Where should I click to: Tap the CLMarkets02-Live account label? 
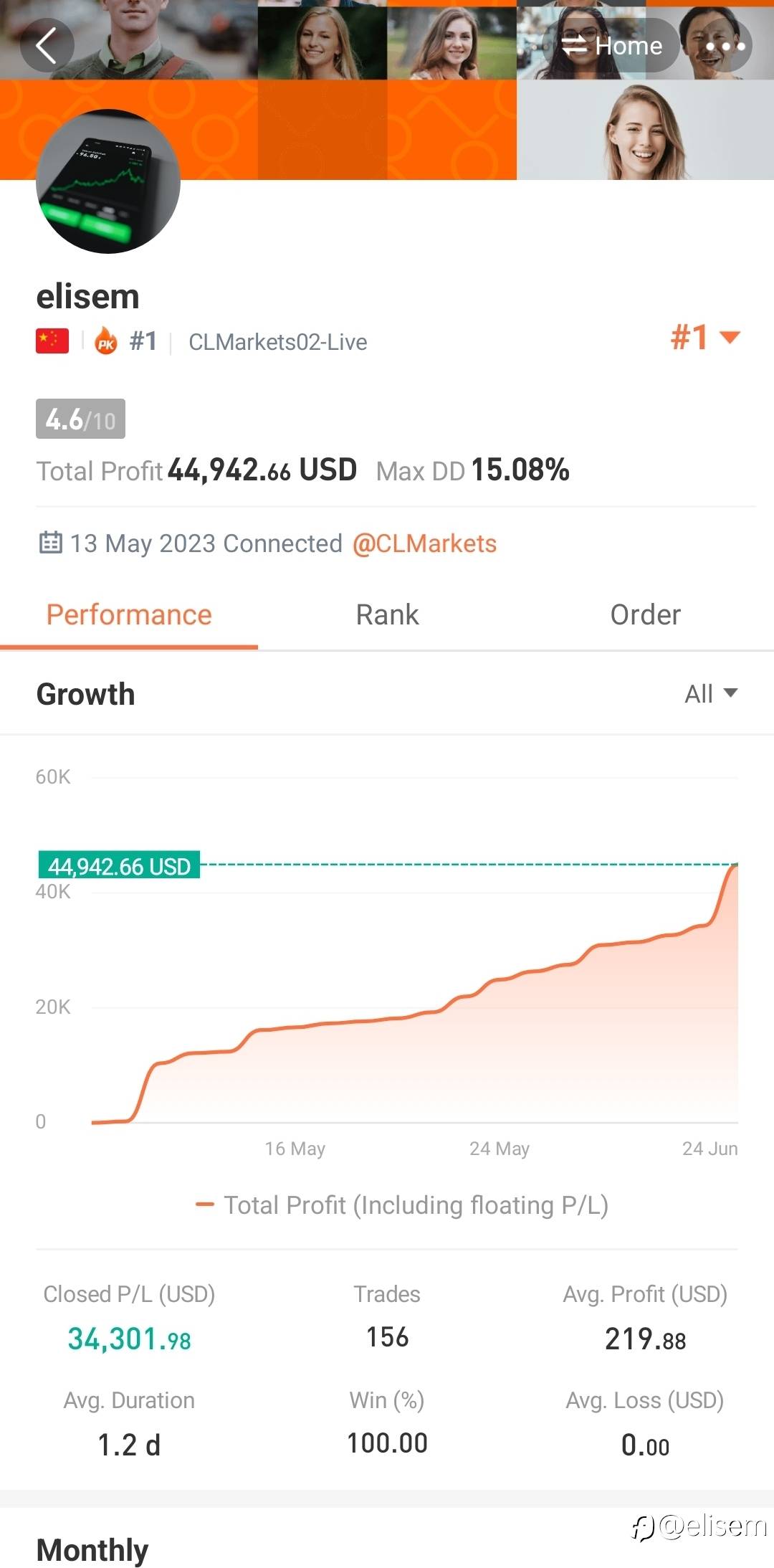pos(277,342)
